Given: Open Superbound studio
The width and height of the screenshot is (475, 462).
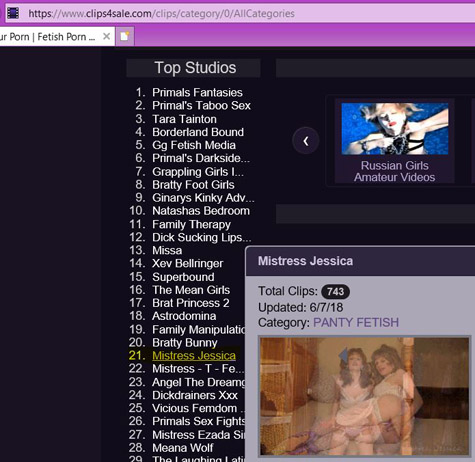Looking at the screenshot, I should click(183, 277).
